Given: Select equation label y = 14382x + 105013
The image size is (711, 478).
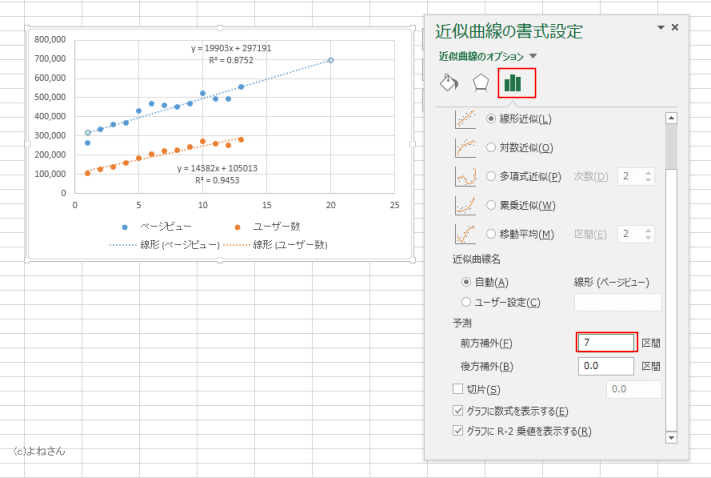Looking at the screenshot, I should pyautogui.click(x=217, y=168).
